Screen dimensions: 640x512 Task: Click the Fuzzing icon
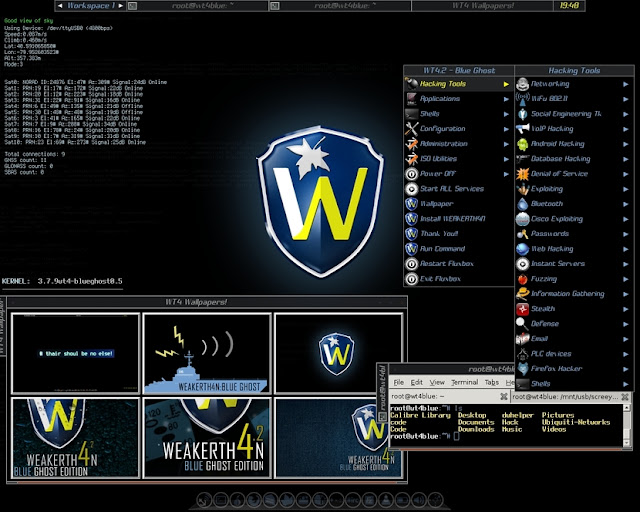click(x=522, y=279)
